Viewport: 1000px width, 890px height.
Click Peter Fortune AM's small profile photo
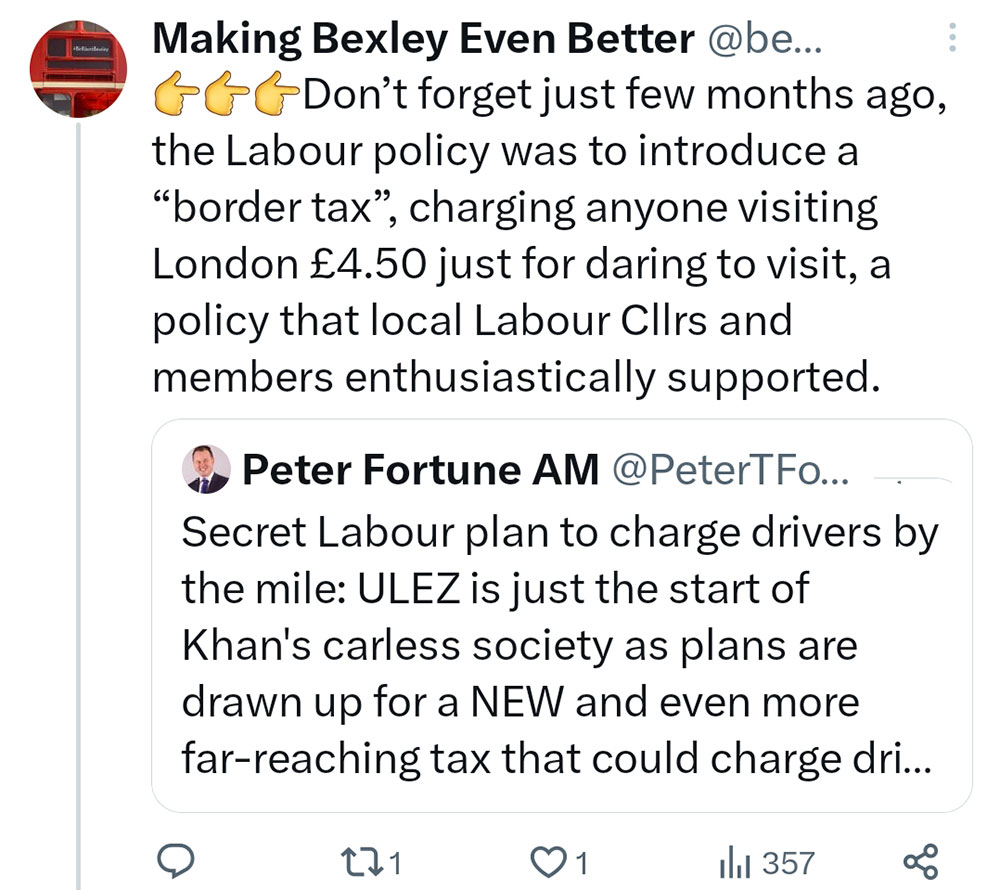207,469
